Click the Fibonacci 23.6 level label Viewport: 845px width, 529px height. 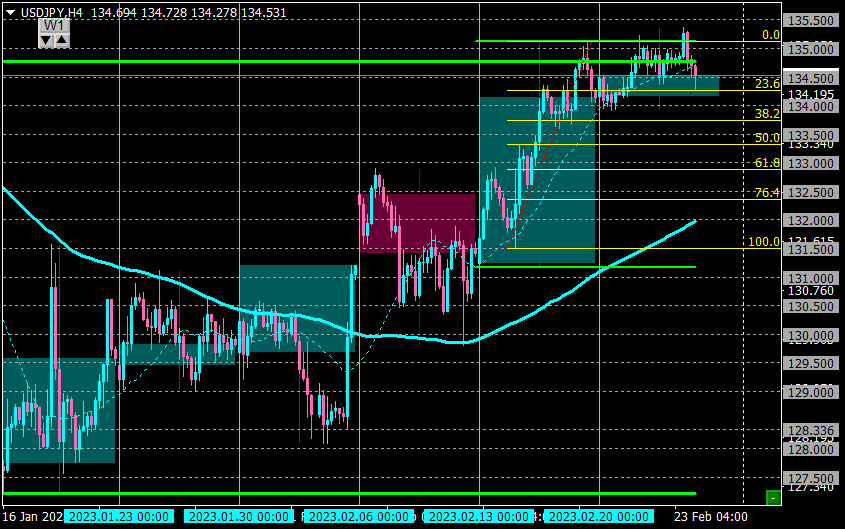click(x=767, y=83)
